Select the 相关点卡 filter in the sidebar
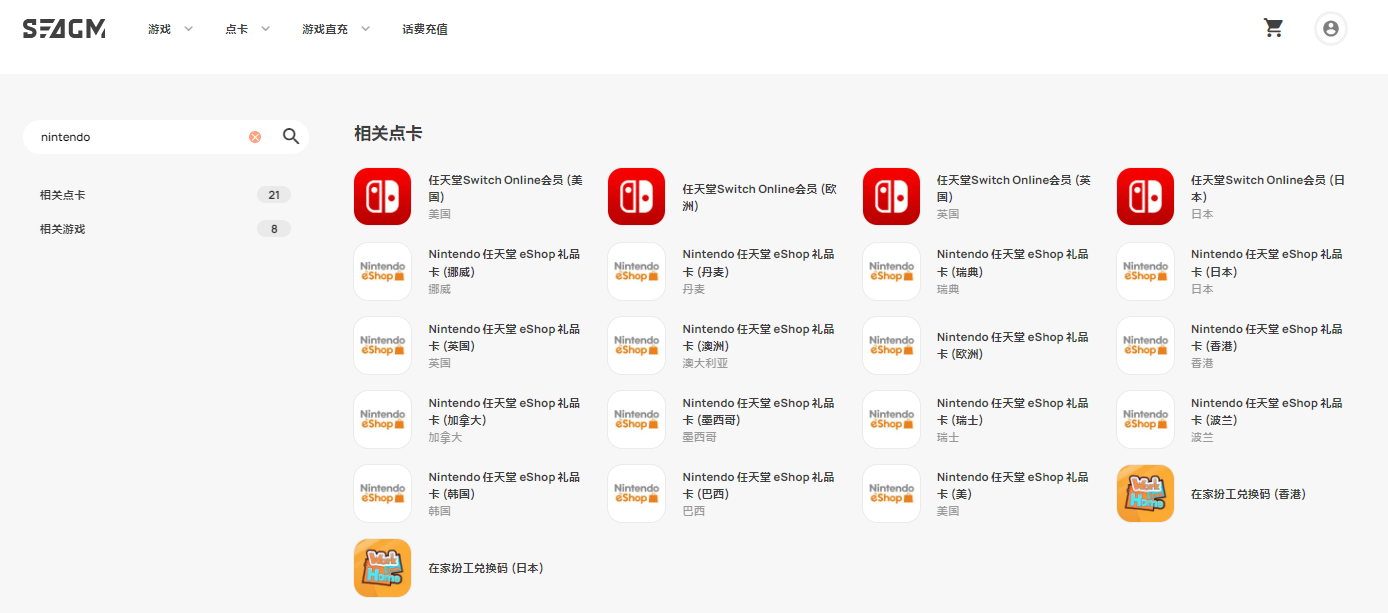The width and height of the screenshot is (1388, 613). [x=166, y=195]
